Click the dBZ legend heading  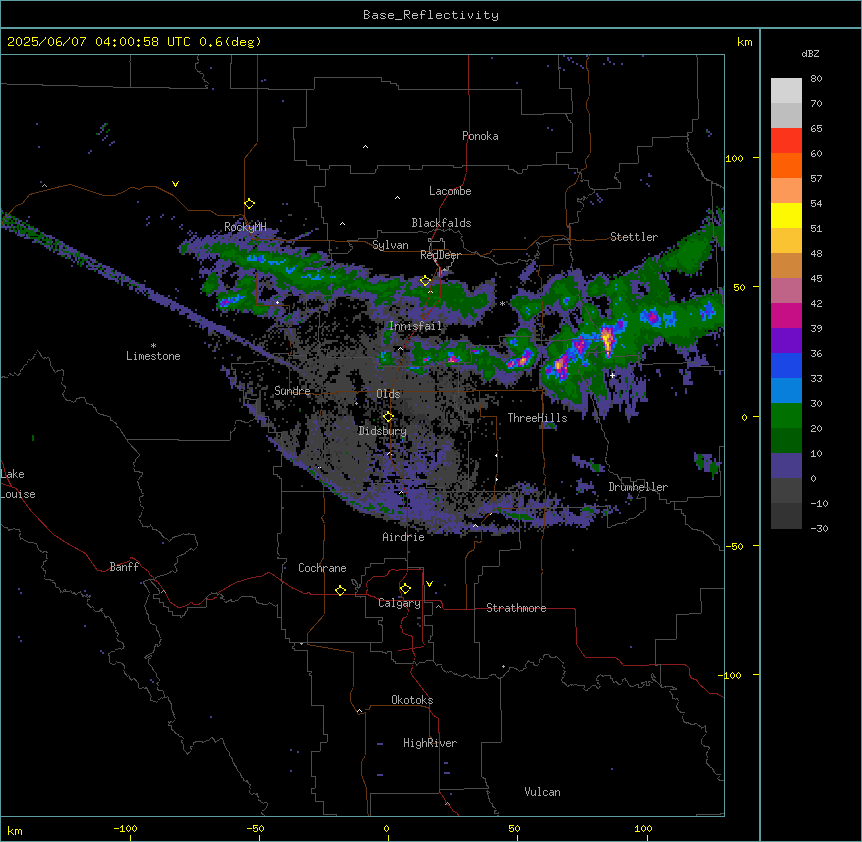(810, 54)
